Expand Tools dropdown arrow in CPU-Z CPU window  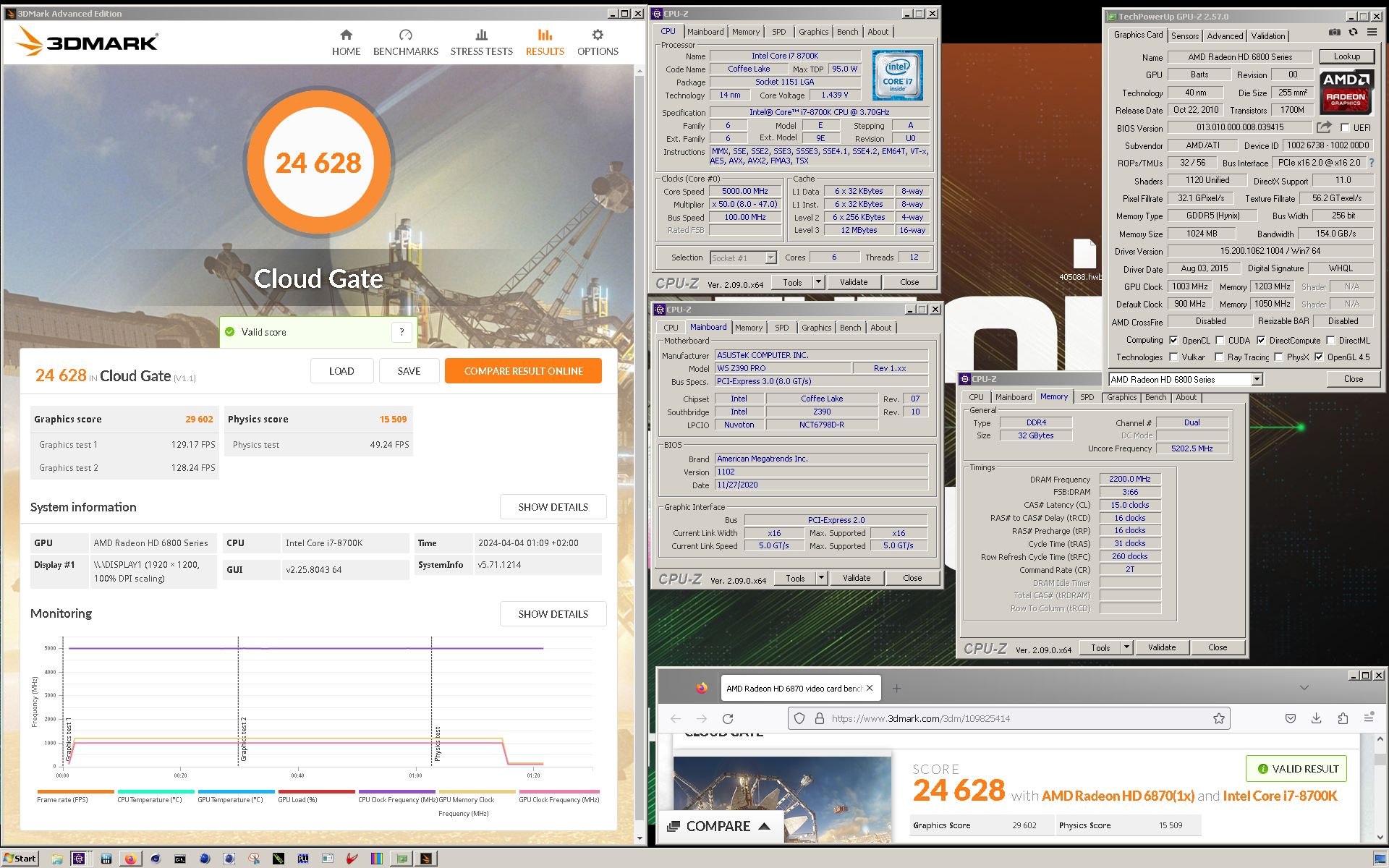(x=818, y=282)
